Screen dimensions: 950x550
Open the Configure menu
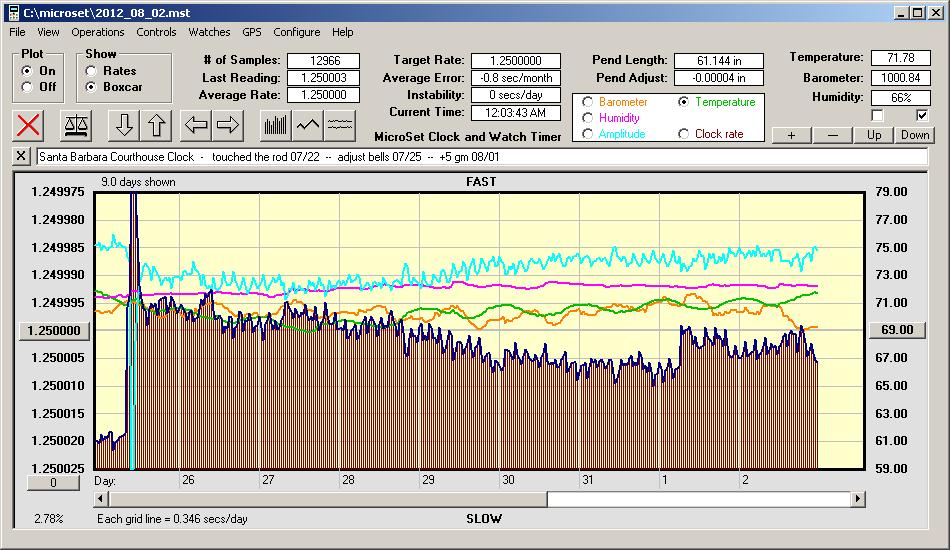point(297,32)
